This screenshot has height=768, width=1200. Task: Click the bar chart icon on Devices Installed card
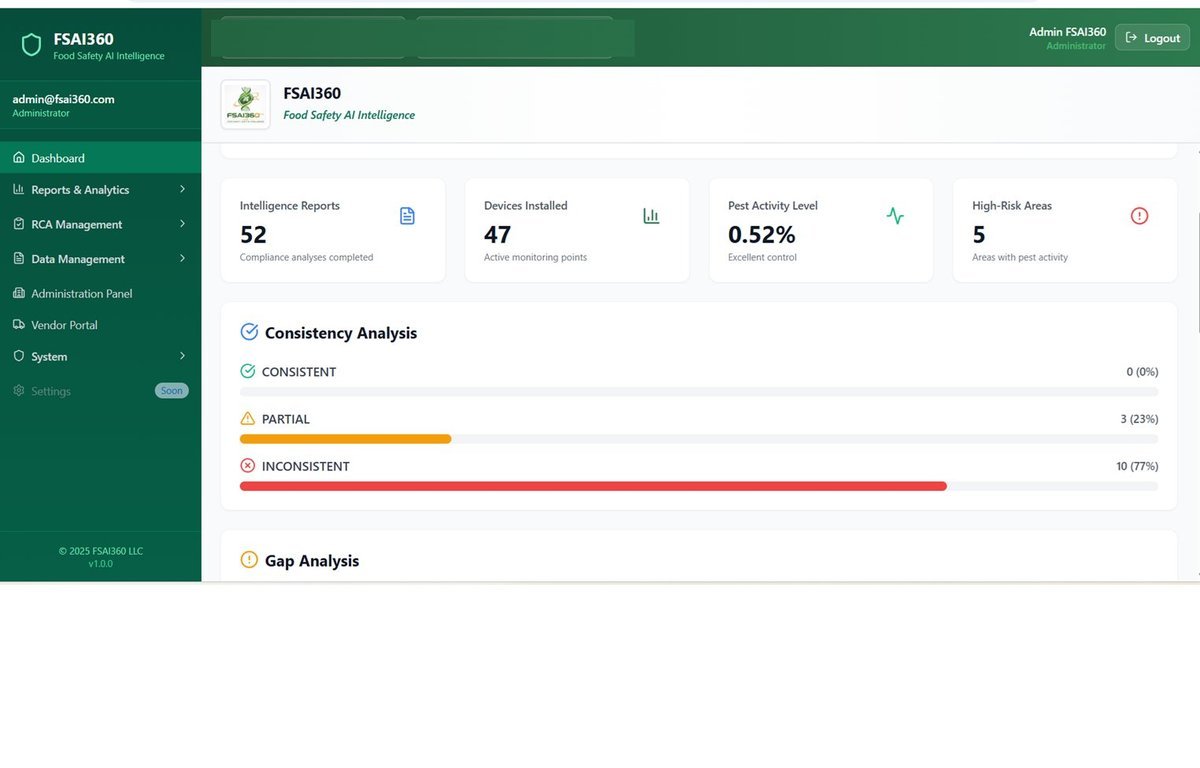click(x=651, y=215)
